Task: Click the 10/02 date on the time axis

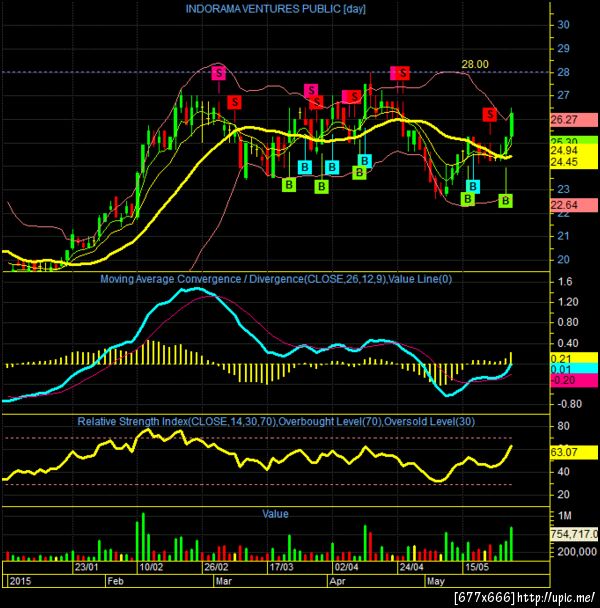Action: 151,567
